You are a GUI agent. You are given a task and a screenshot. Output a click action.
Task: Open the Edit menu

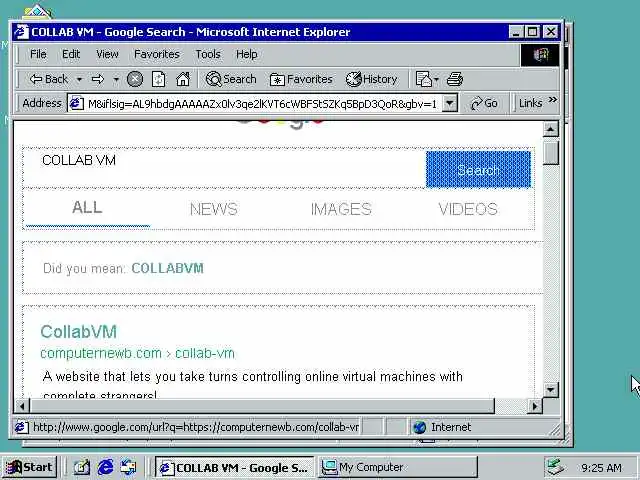[x=71, y=54]
